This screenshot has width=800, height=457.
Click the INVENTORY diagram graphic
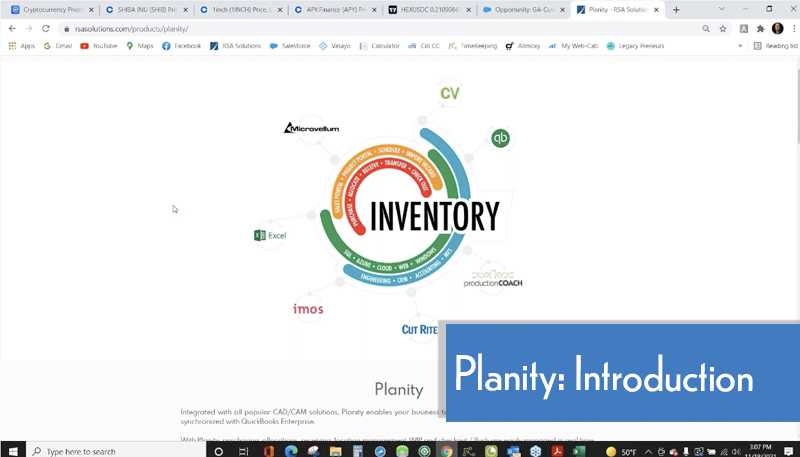pos(408,214)
